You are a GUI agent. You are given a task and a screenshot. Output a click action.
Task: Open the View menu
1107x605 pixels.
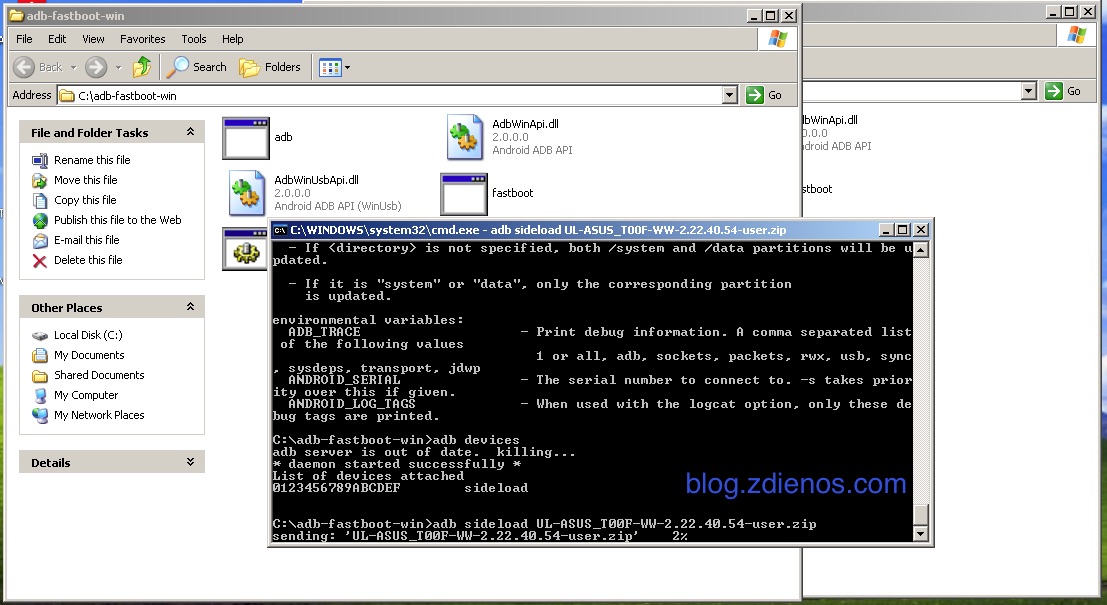(93, 39)
